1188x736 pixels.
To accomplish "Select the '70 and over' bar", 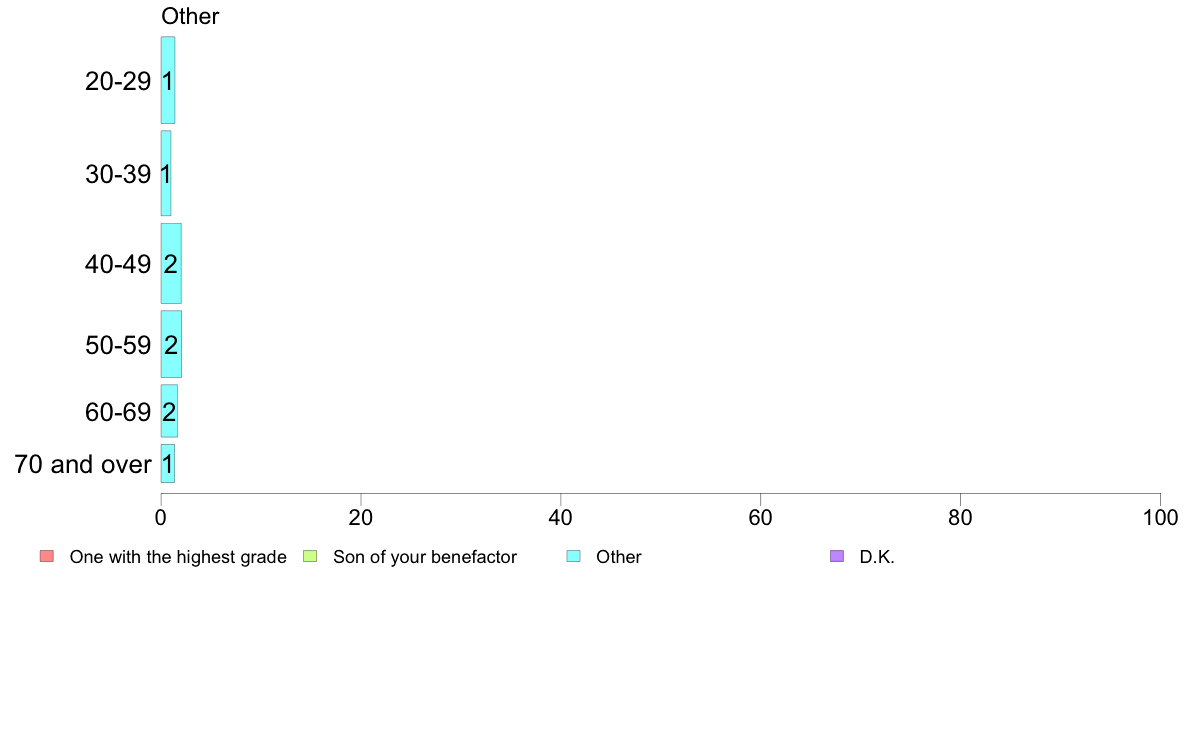I will [168, 464].
